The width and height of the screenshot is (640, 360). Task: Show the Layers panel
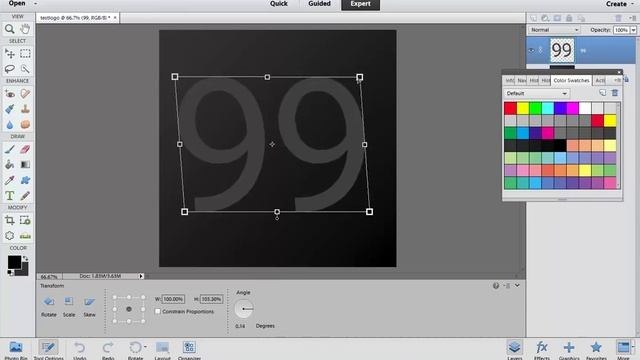tap(514, 350)
